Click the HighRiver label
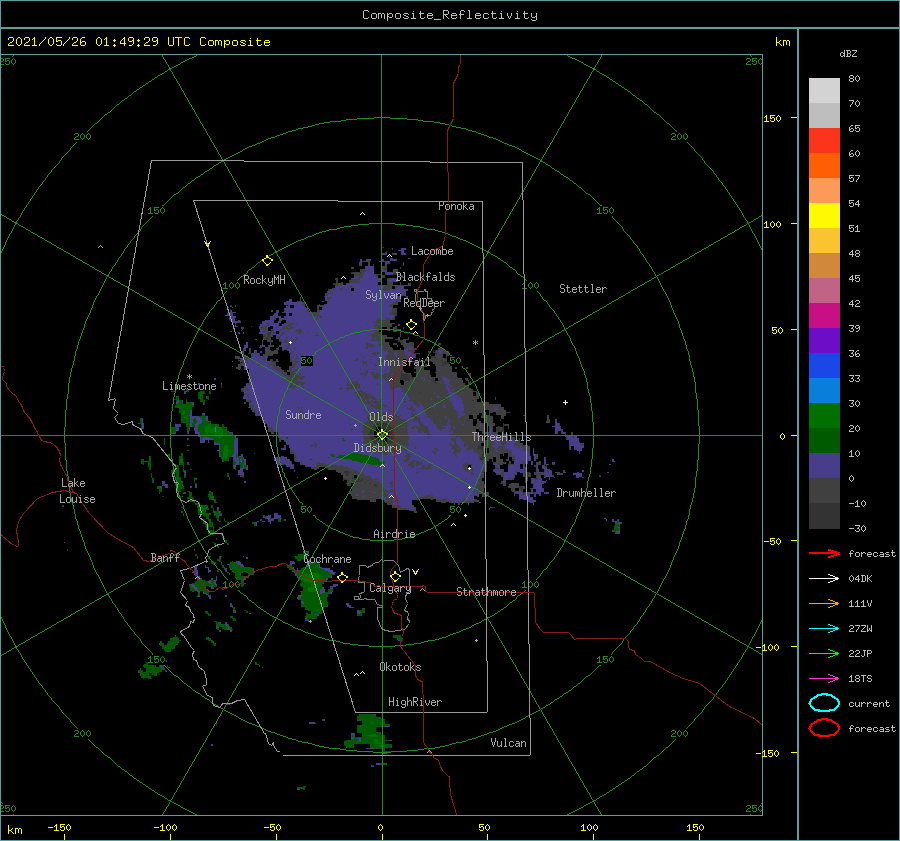This screenshot has width=900, height=841. [415, 702]
